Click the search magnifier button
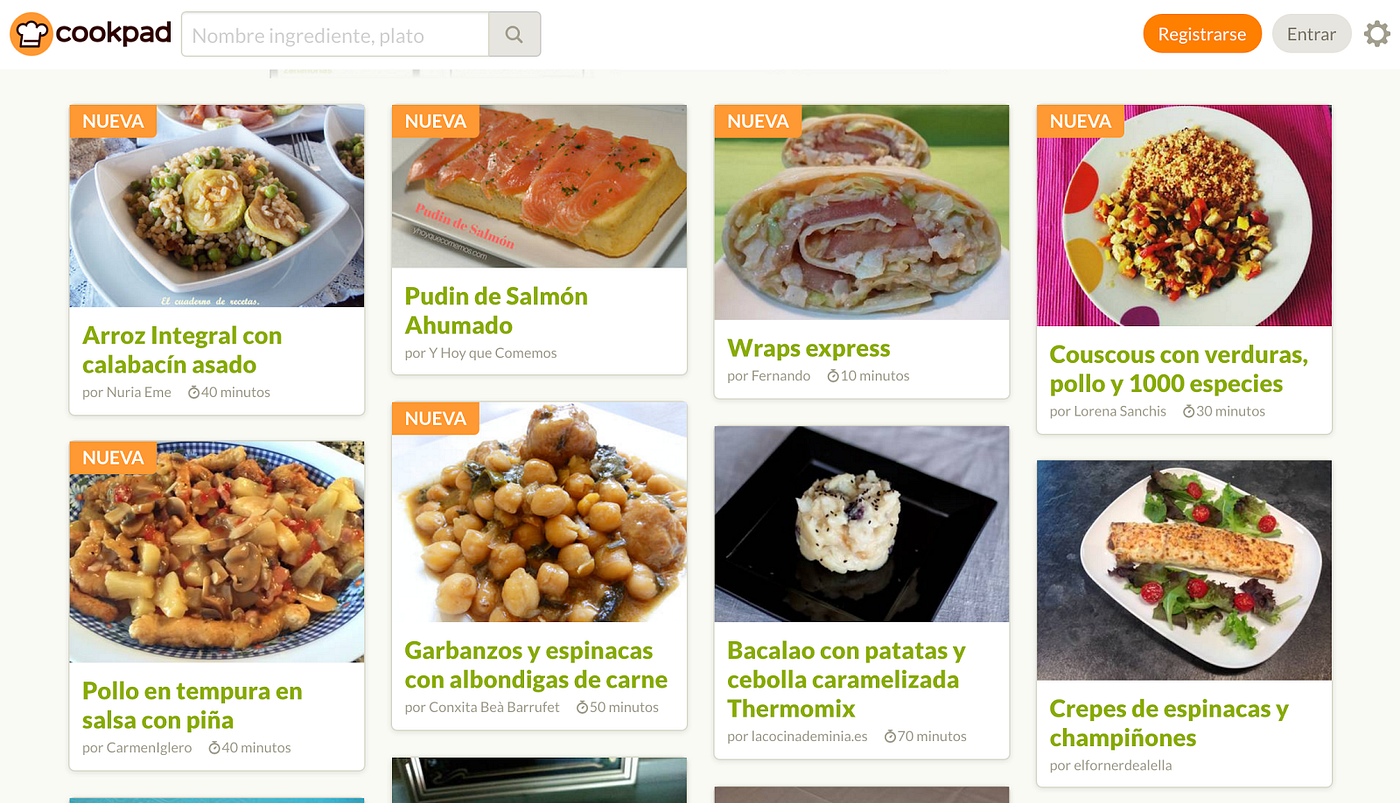Screen dimensions: 1400x803 pos(514,35)
